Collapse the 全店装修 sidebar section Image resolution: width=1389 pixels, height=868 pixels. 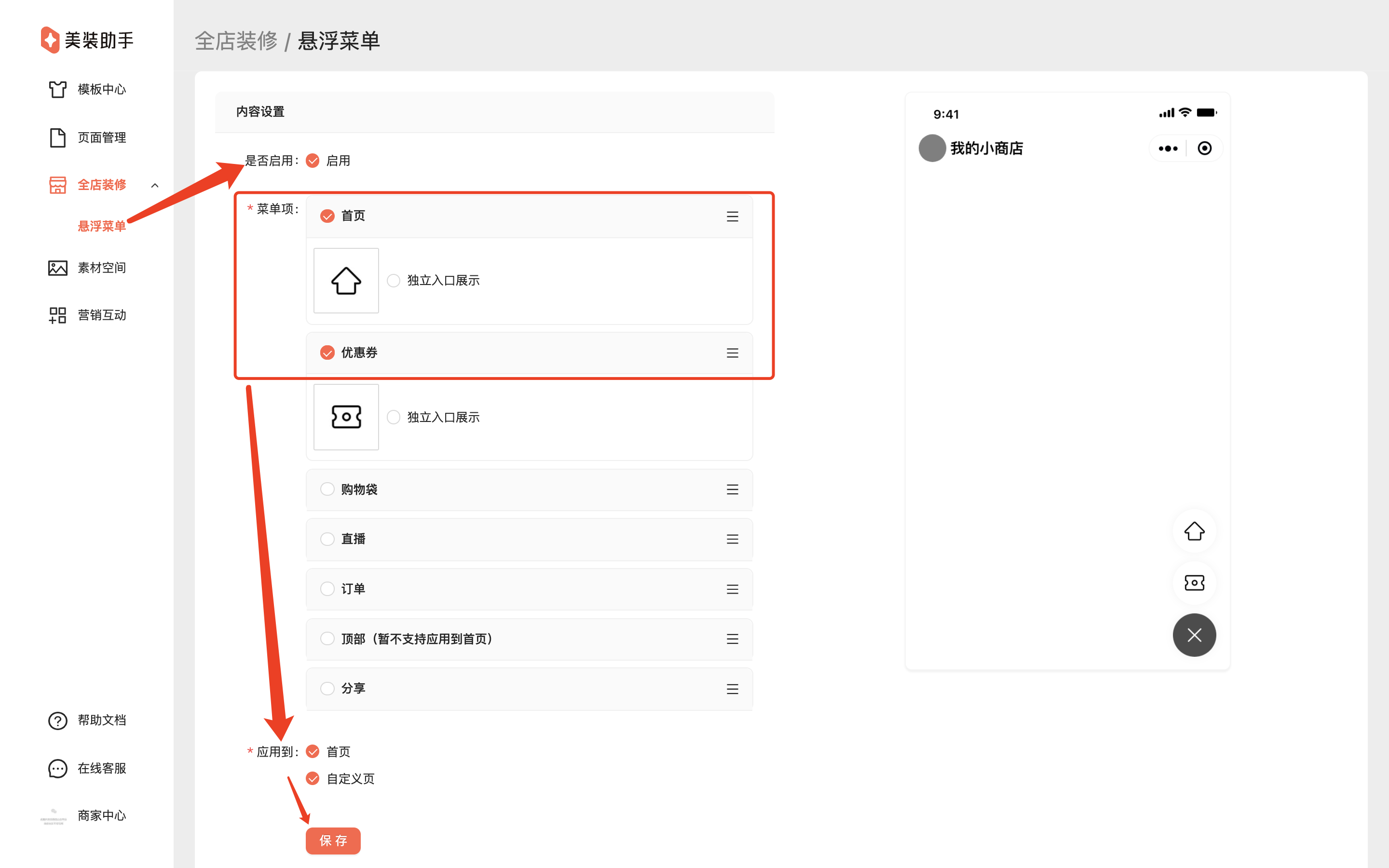(154, 186)
